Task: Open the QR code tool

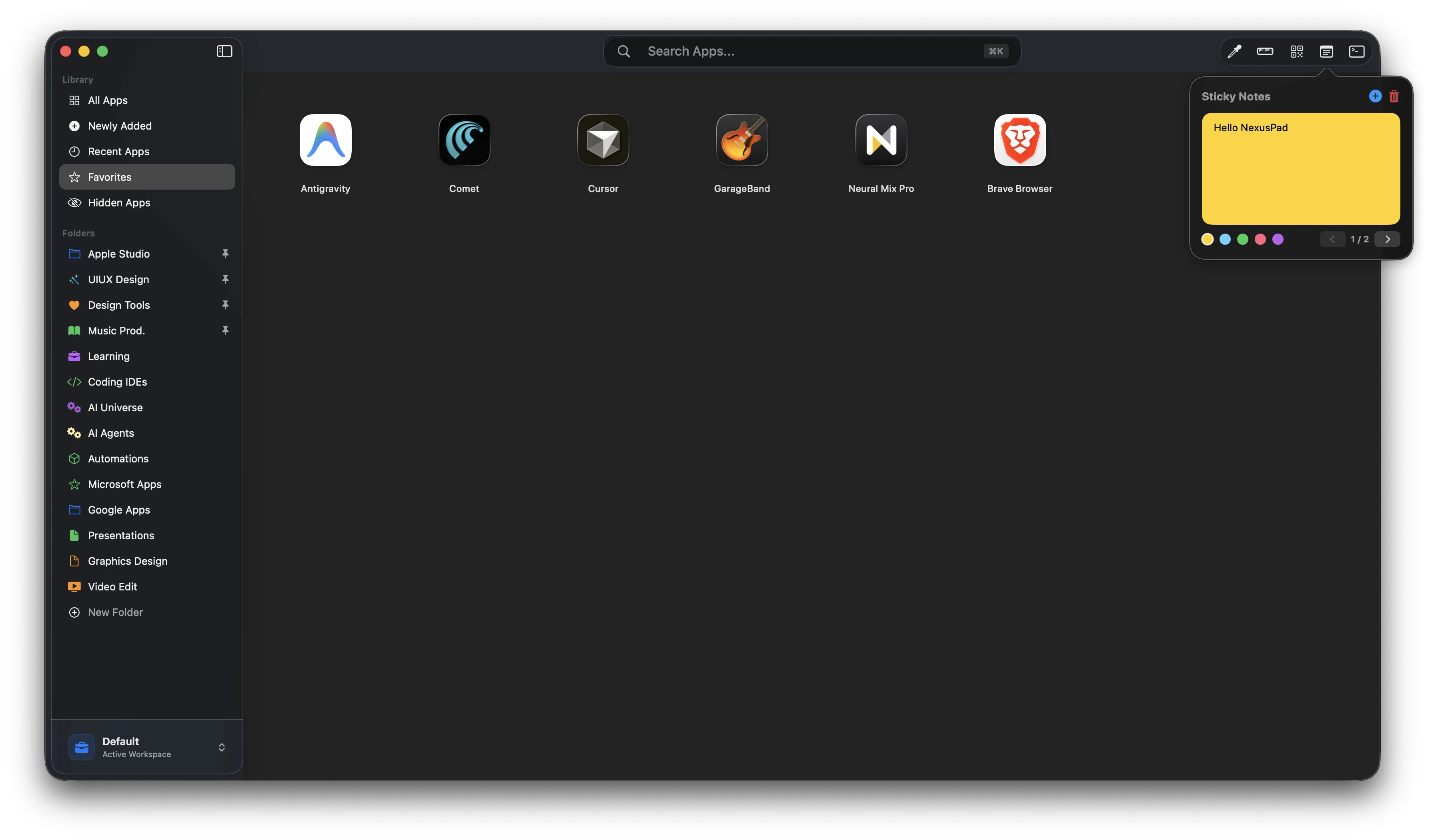Action: coord(1296,52)
